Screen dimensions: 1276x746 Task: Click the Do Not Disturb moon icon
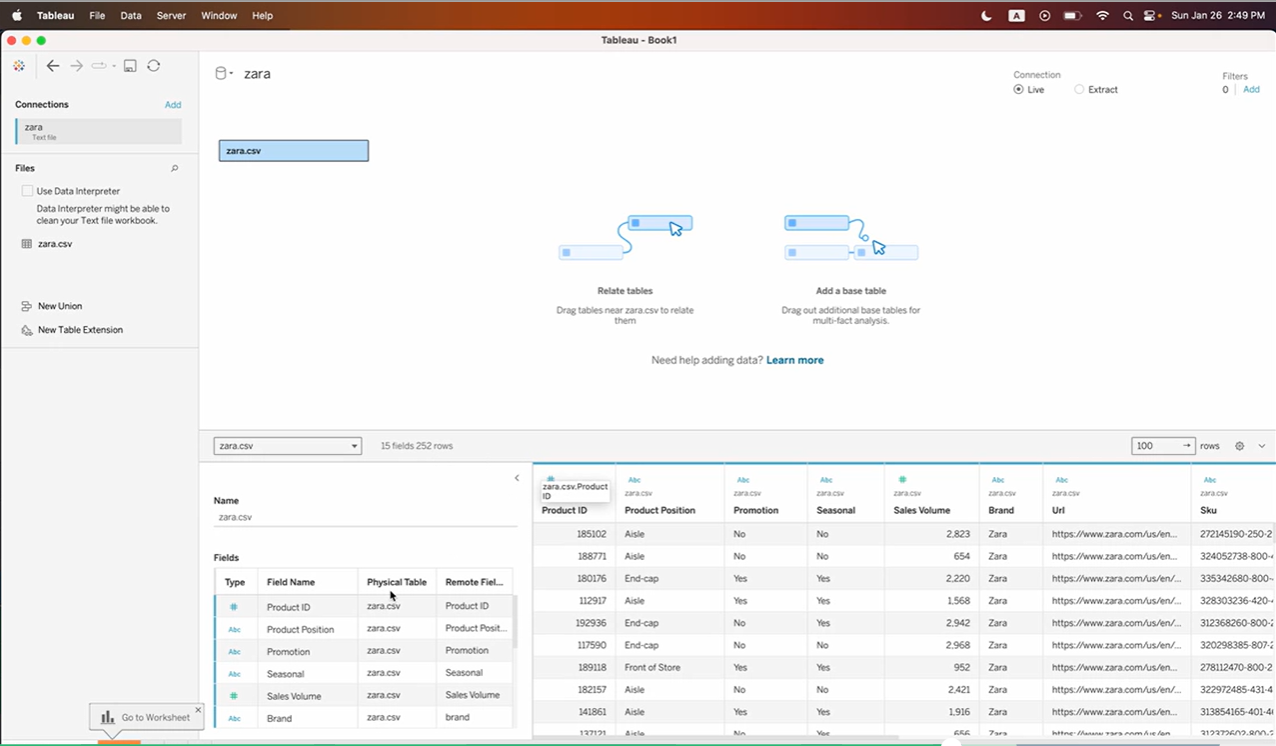[986, 16]
